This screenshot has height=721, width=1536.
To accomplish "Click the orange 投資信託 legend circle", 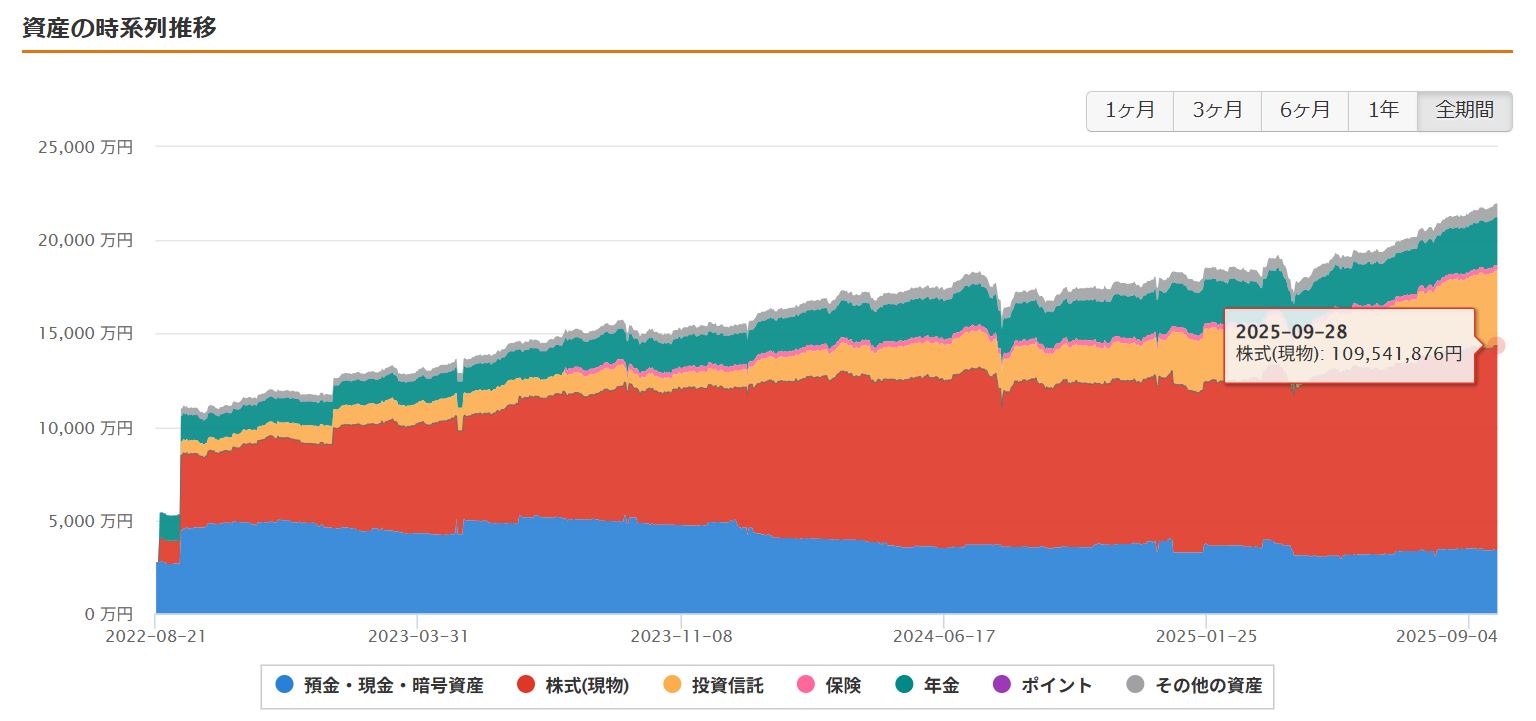I will click(x=673, y=685).
